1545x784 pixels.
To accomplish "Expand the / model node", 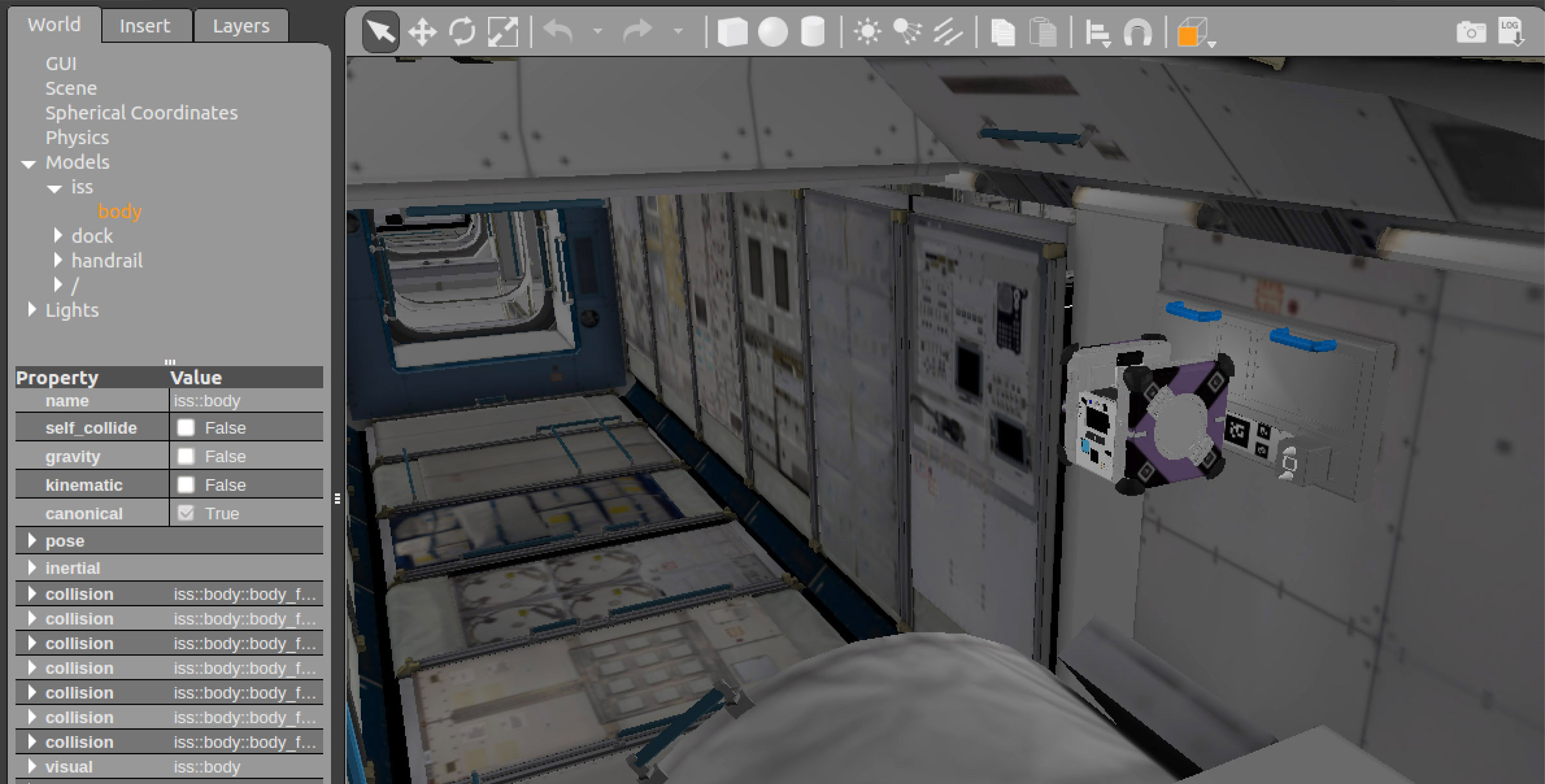I will tap(57, 284).
